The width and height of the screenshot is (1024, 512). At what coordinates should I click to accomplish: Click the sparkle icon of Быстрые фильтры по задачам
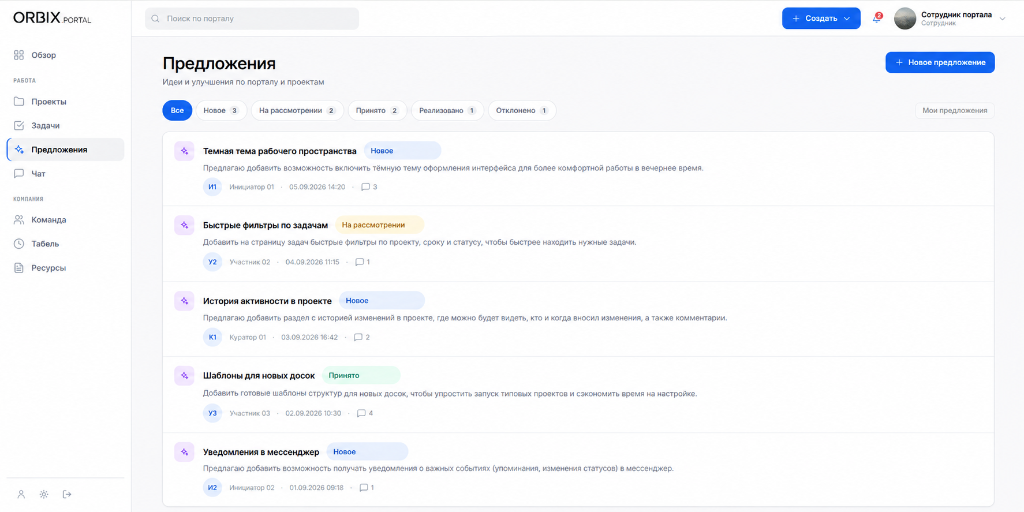click(x=184, y=225)
